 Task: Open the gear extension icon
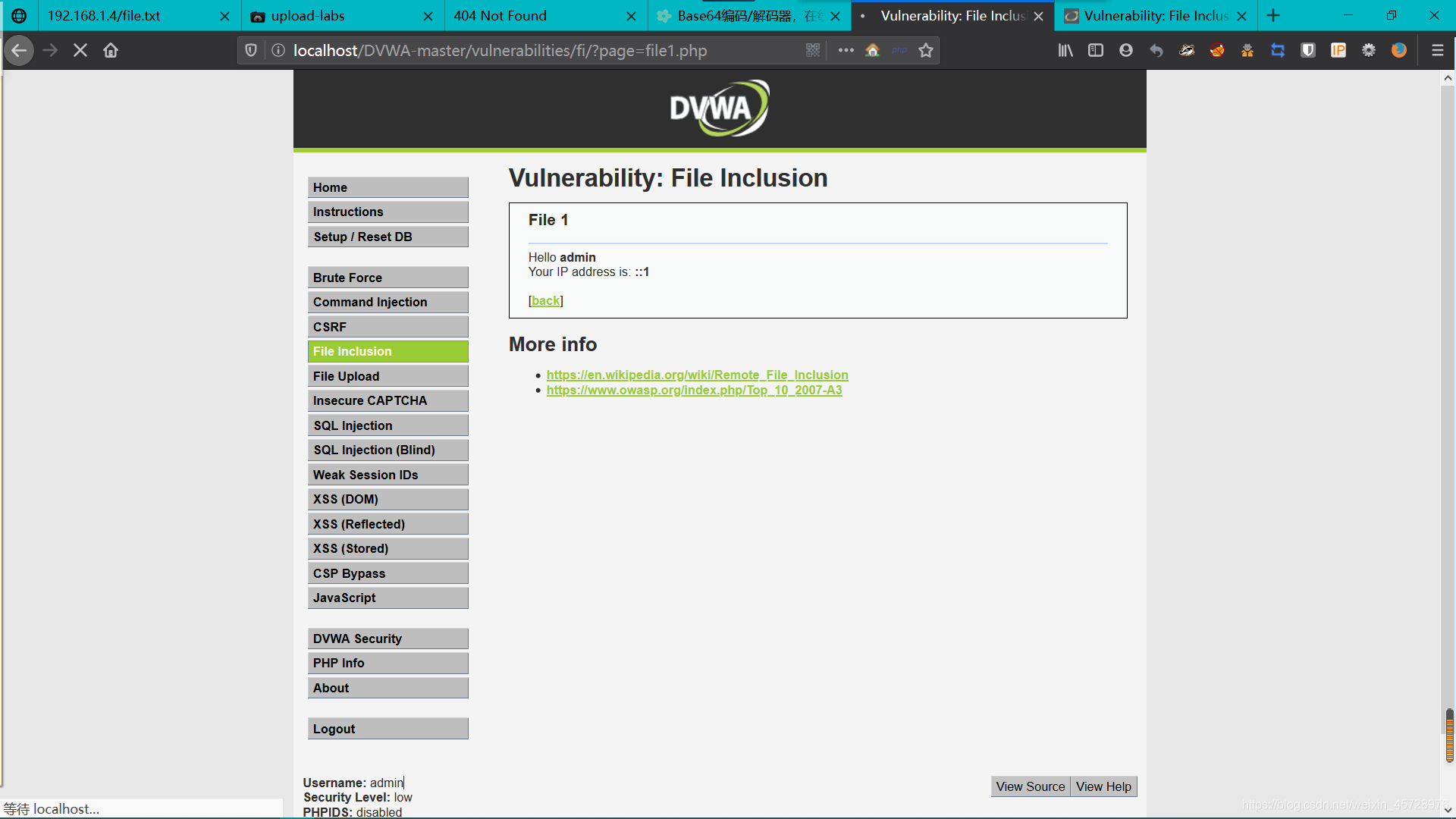click(x=1369, y=50)
